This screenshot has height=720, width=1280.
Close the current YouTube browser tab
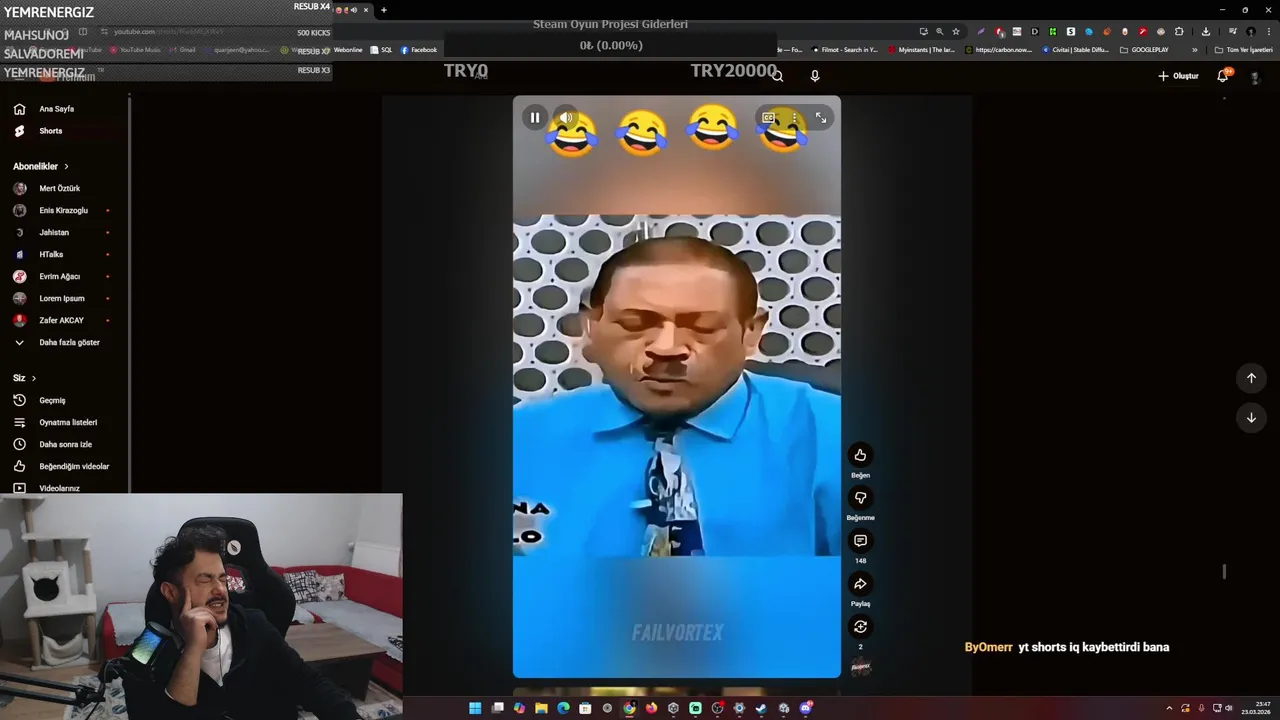[365, 10]
